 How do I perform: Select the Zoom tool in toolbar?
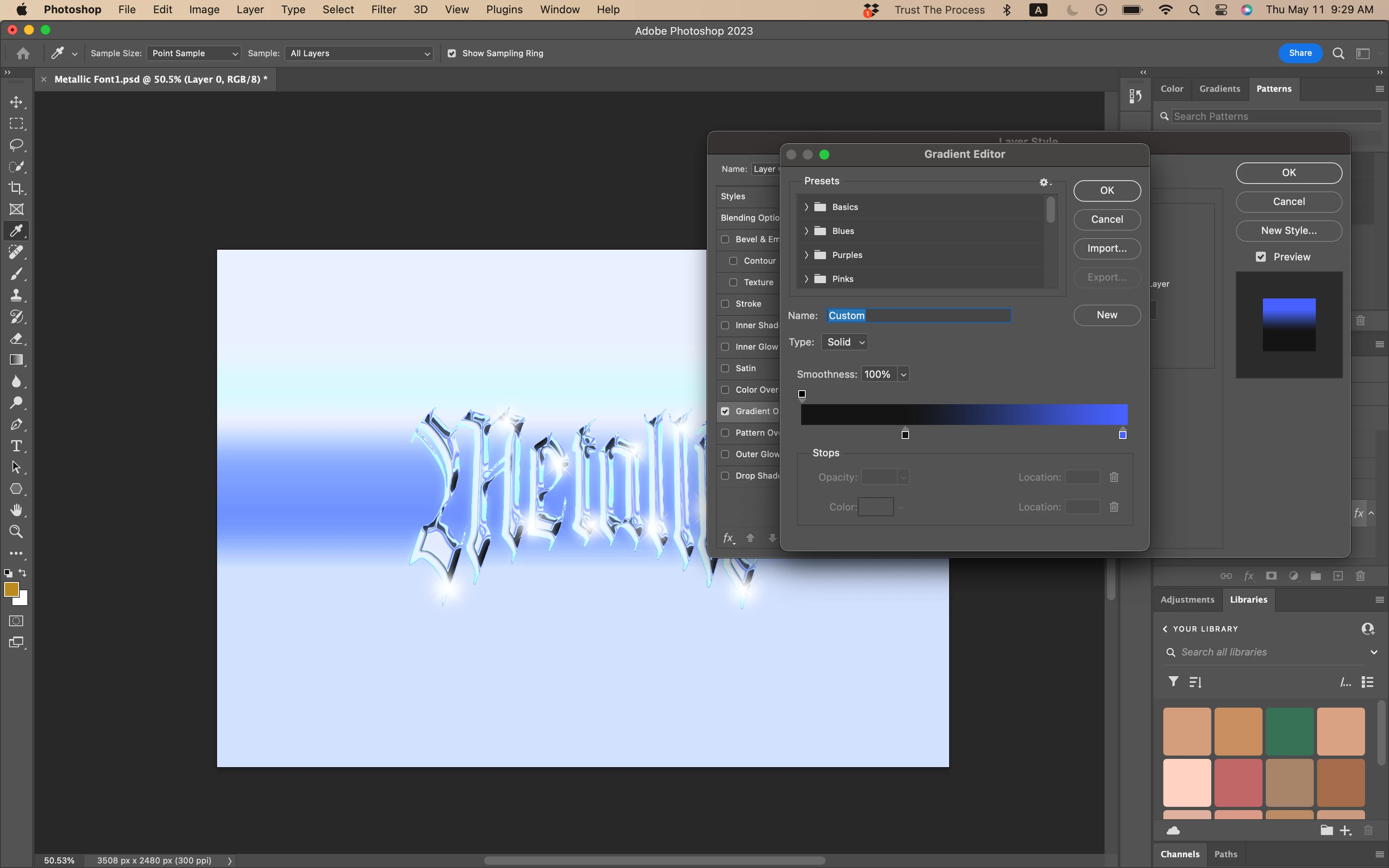pos(16,532)
